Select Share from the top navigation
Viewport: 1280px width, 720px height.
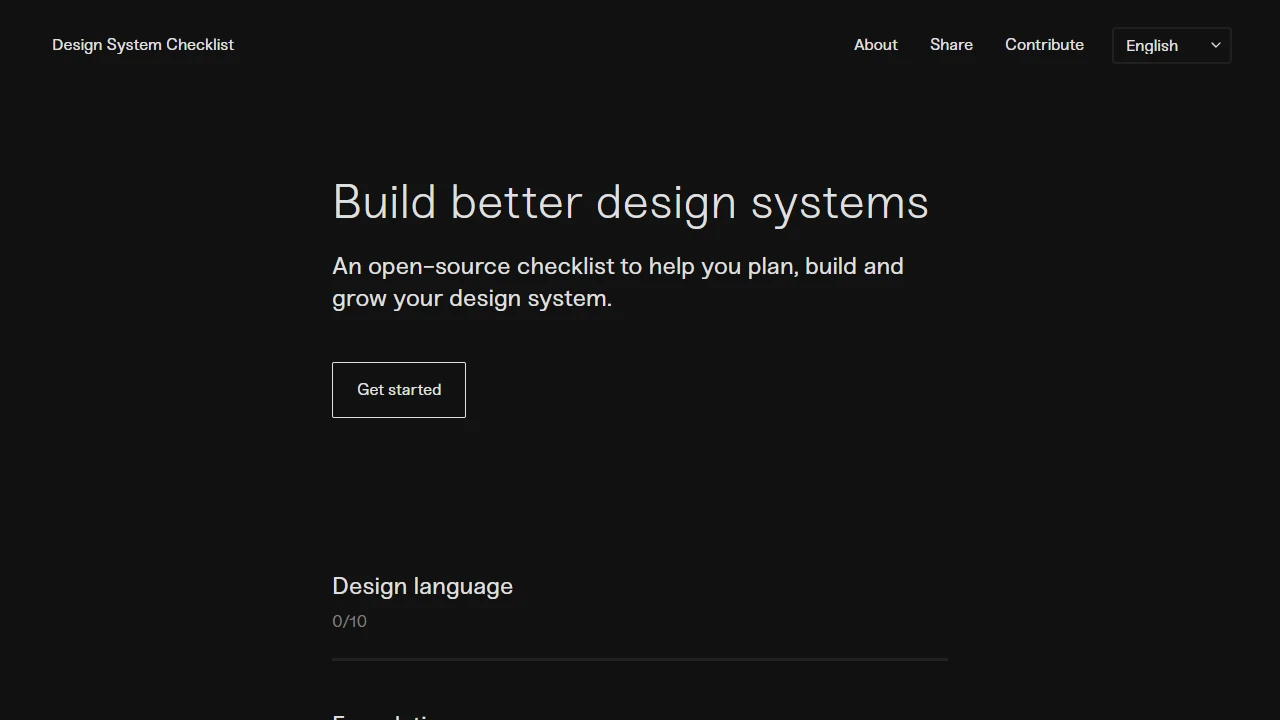(x=951, y=44)
